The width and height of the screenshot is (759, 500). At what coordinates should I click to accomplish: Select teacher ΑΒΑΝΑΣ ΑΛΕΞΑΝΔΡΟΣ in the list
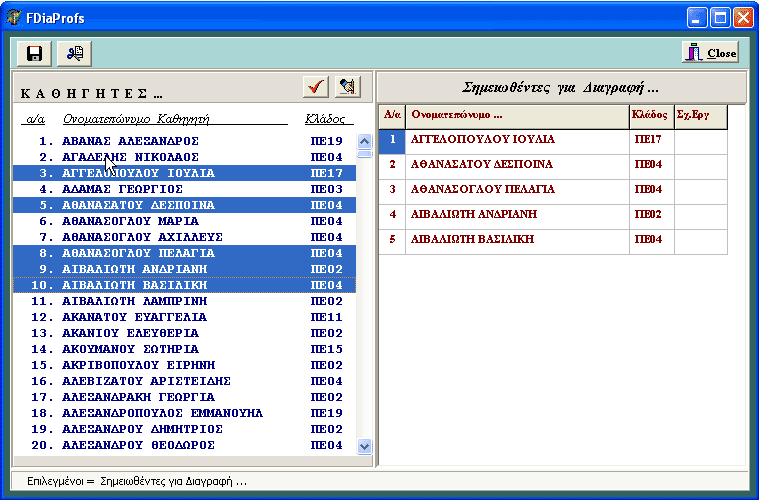point(131,141)
